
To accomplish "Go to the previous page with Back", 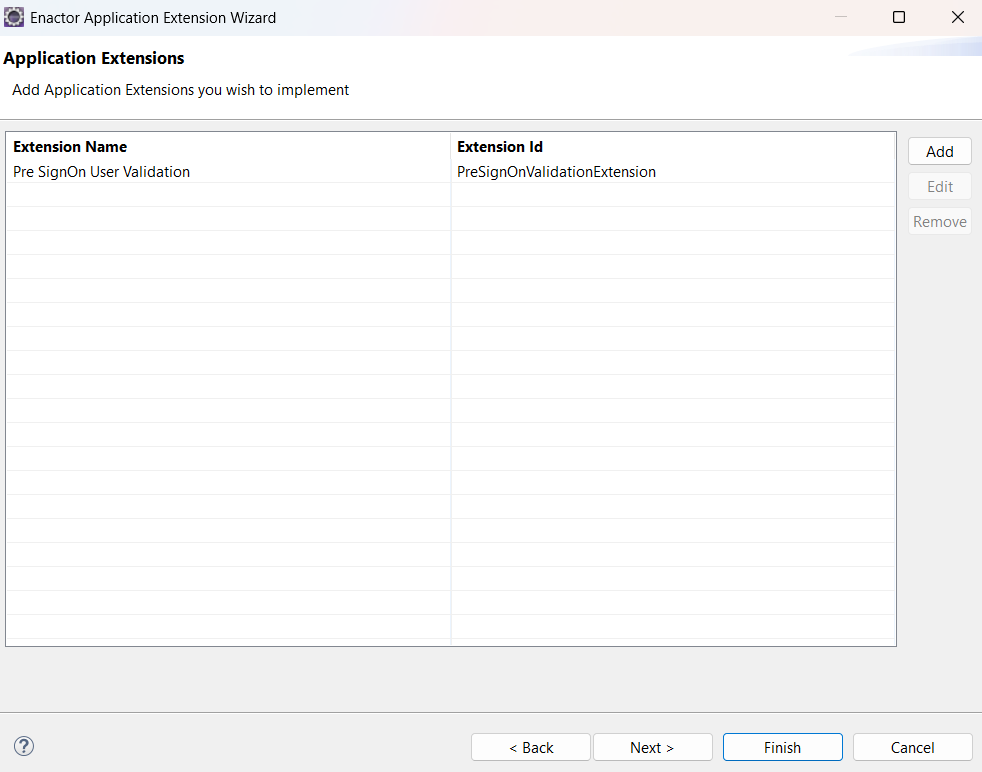I will coord(530,747).
